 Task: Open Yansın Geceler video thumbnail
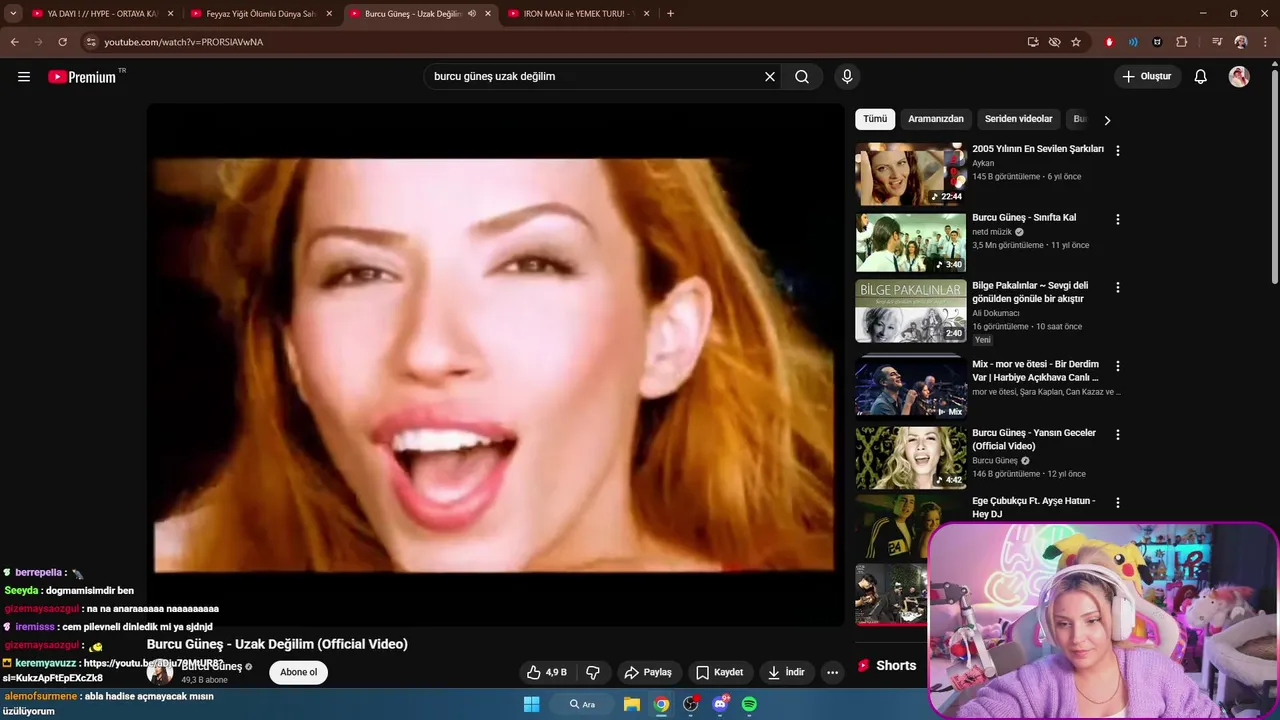(911, 458)
